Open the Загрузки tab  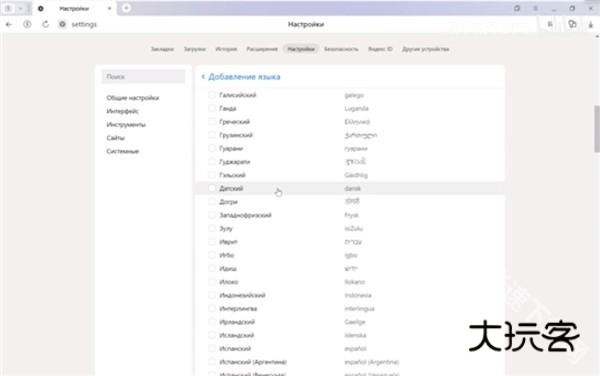(194, 49)
